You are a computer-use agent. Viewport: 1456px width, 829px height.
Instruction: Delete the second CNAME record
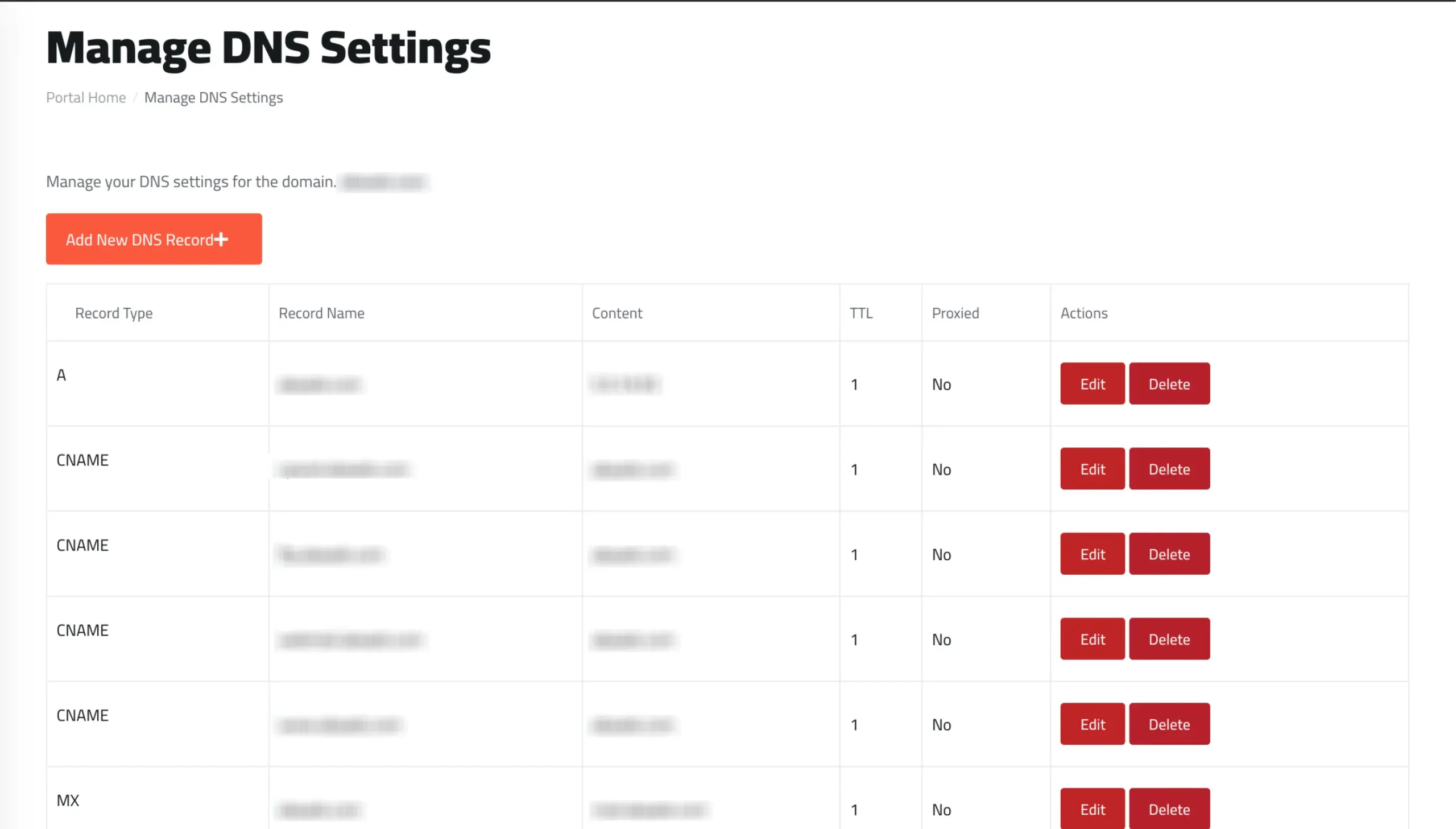coord(1169,554)
